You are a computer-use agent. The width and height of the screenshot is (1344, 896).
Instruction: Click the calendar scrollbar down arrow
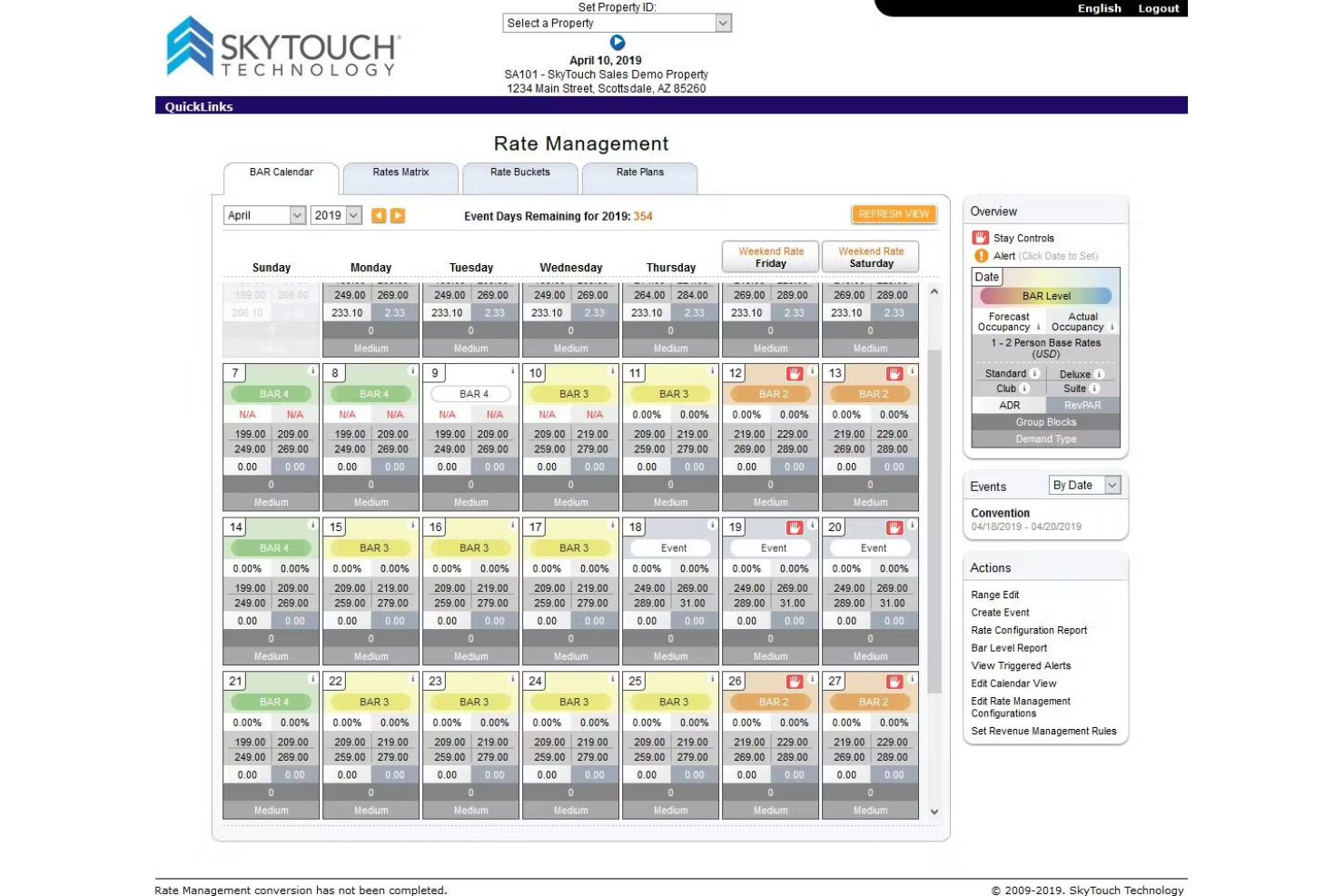tap(934, 812)
